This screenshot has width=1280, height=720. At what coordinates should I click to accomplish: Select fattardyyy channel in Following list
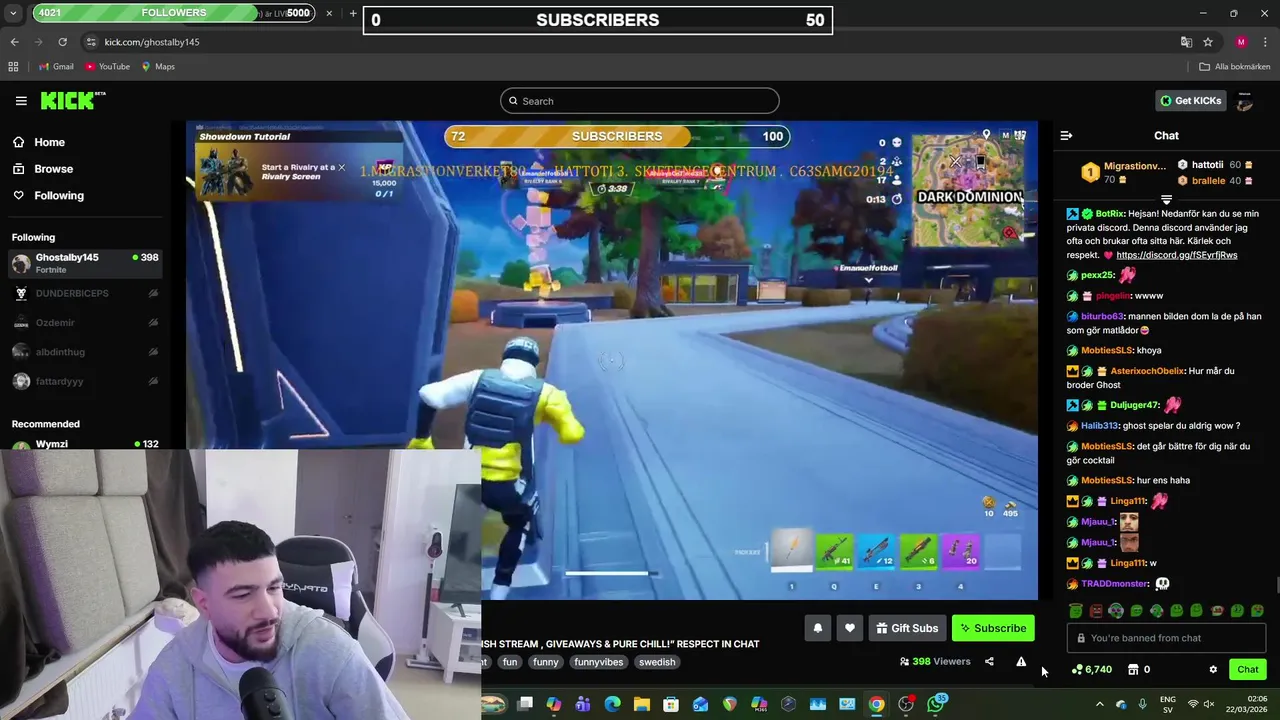coord(85,381)
